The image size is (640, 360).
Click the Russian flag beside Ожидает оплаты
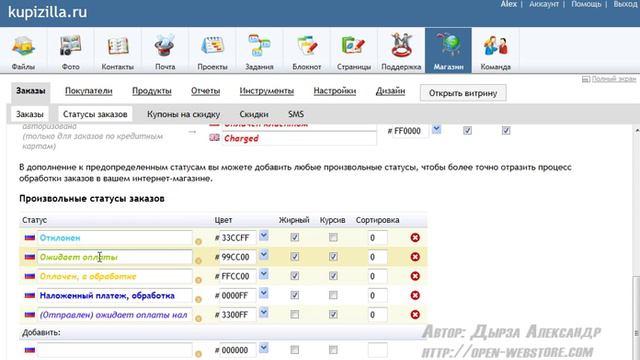(x=30, y=256)
